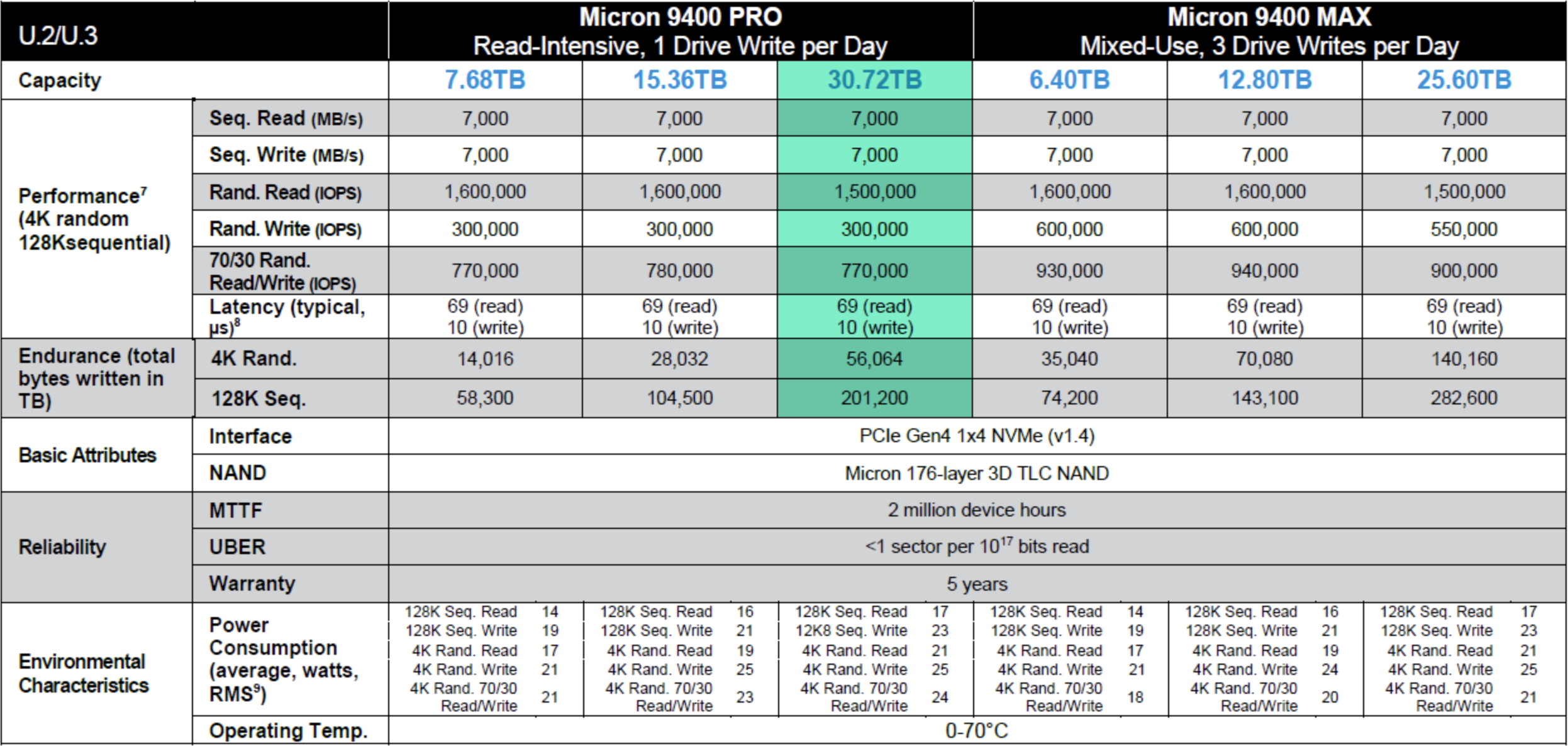Click the Interface row label
This screenshot has width=1568, height=746.
tap(250, 436)
